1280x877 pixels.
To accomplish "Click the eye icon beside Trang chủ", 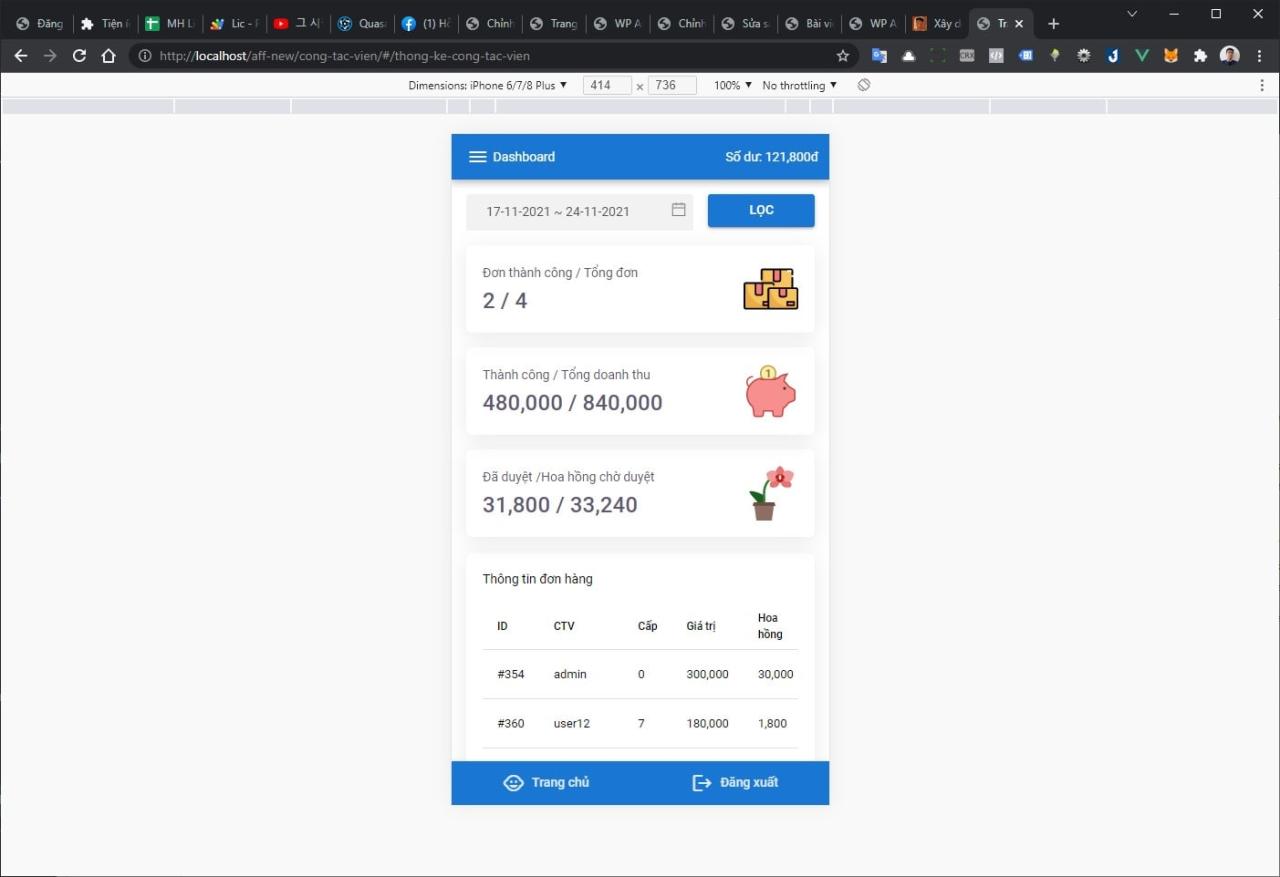I will coord(514,782).
